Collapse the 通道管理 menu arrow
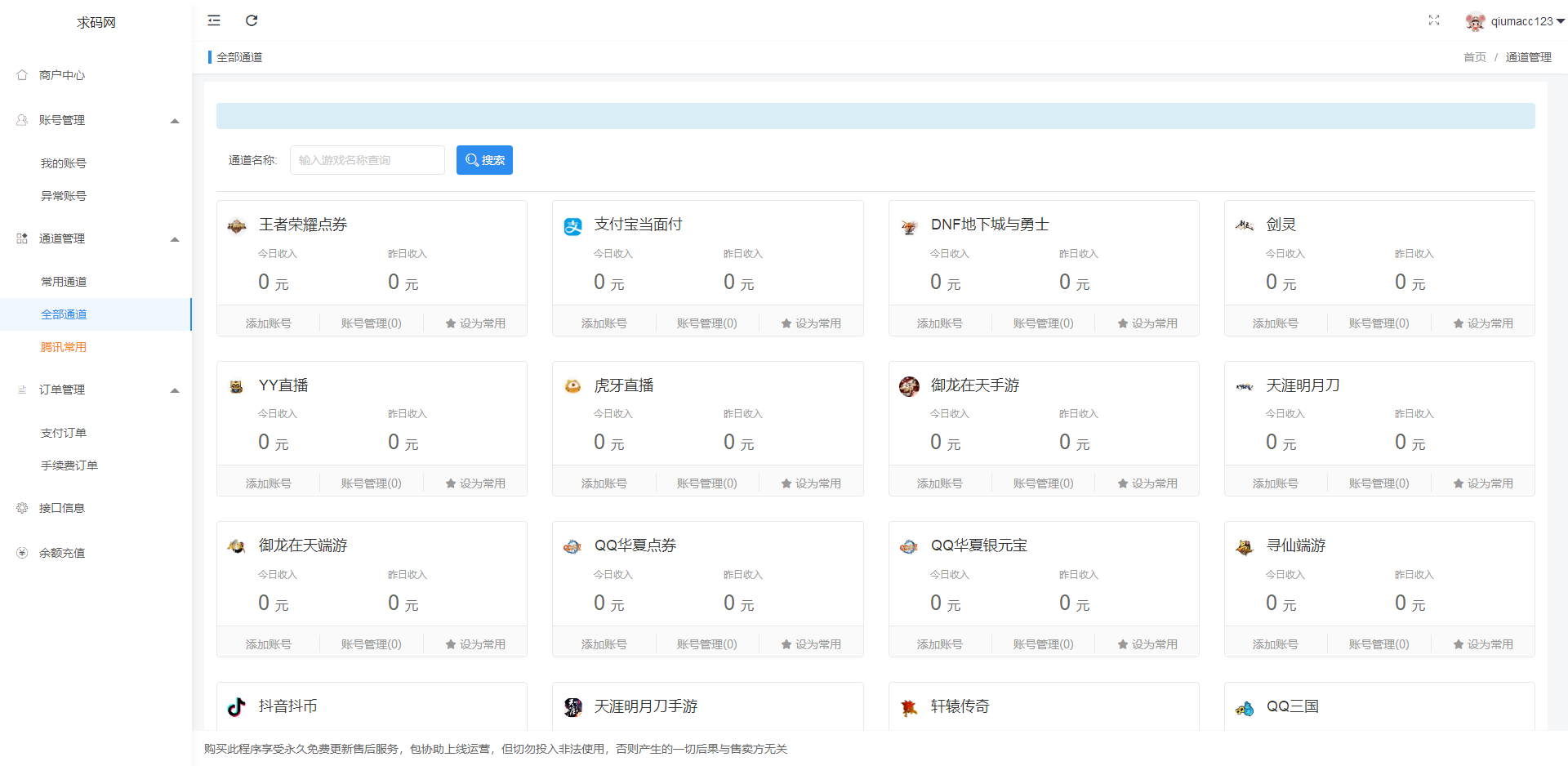 [175, 239]
